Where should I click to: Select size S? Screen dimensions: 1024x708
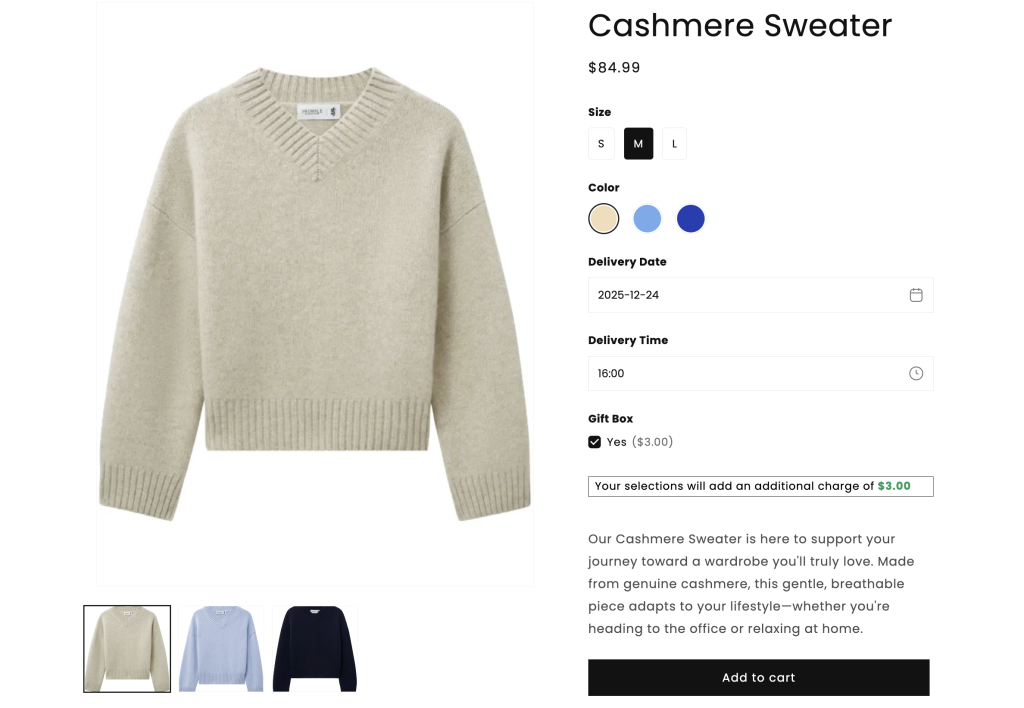coord(601,144)
